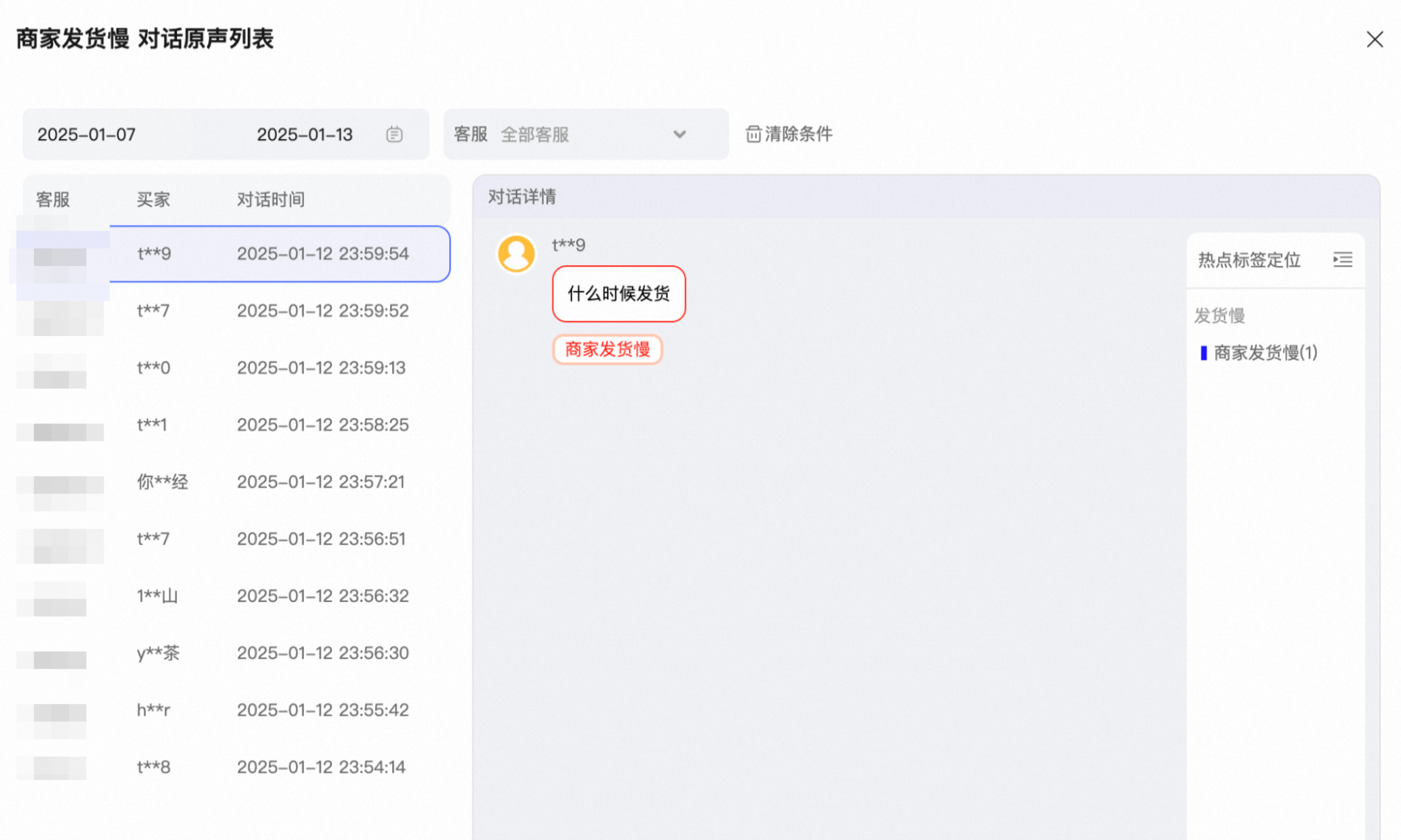This screenshot has height=840, width=1401.
Task: Click the 对话详情 panel header
Action: (x=521, y=196)
